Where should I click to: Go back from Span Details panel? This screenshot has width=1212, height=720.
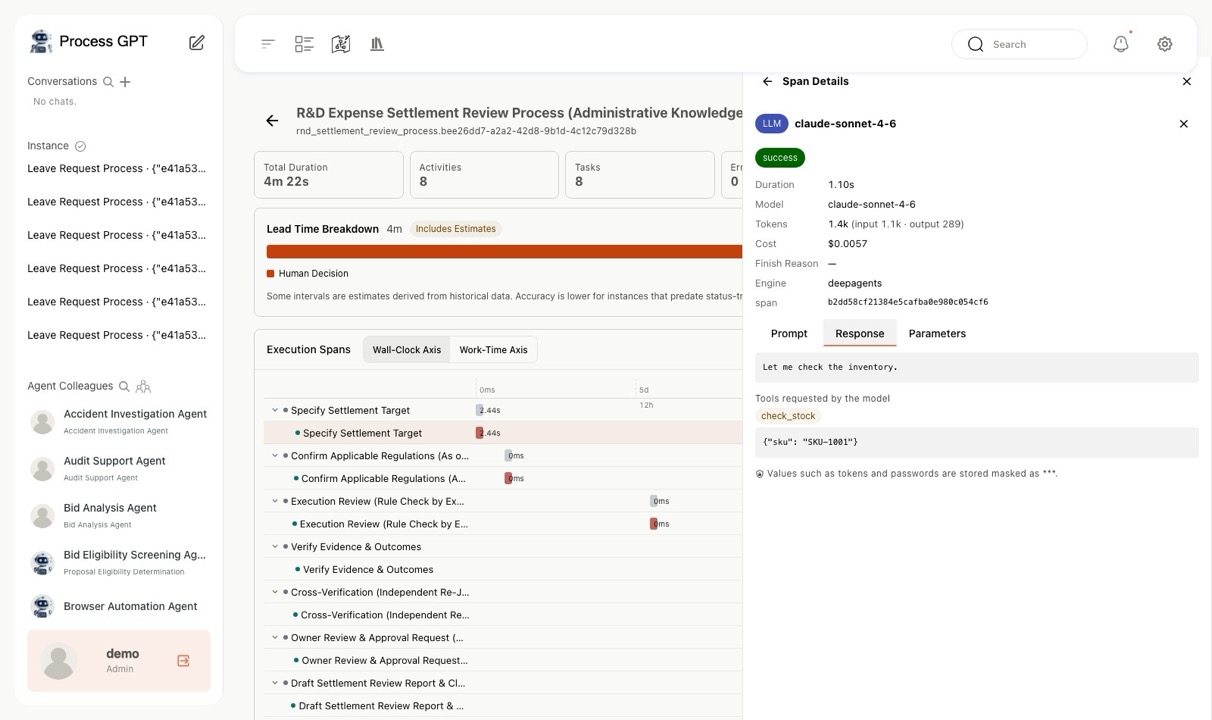point(767,82)
